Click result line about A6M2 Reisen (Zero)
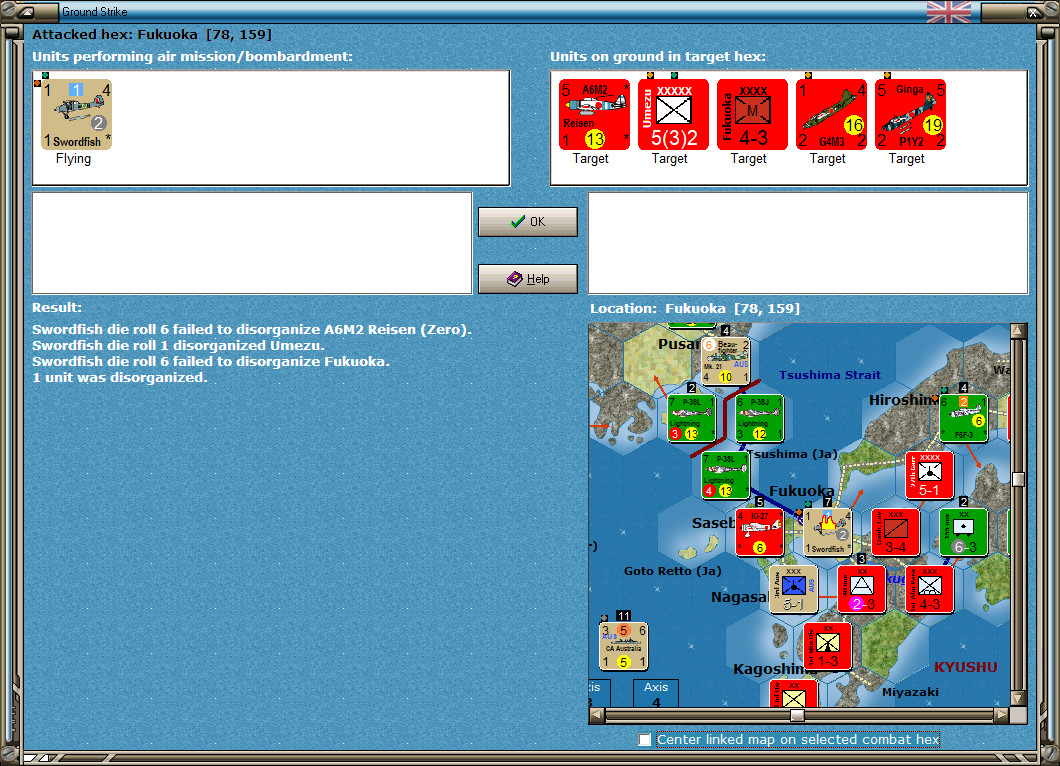This screenshot has width=1060, height=766. pyautogui.click(x=251, y=330)
